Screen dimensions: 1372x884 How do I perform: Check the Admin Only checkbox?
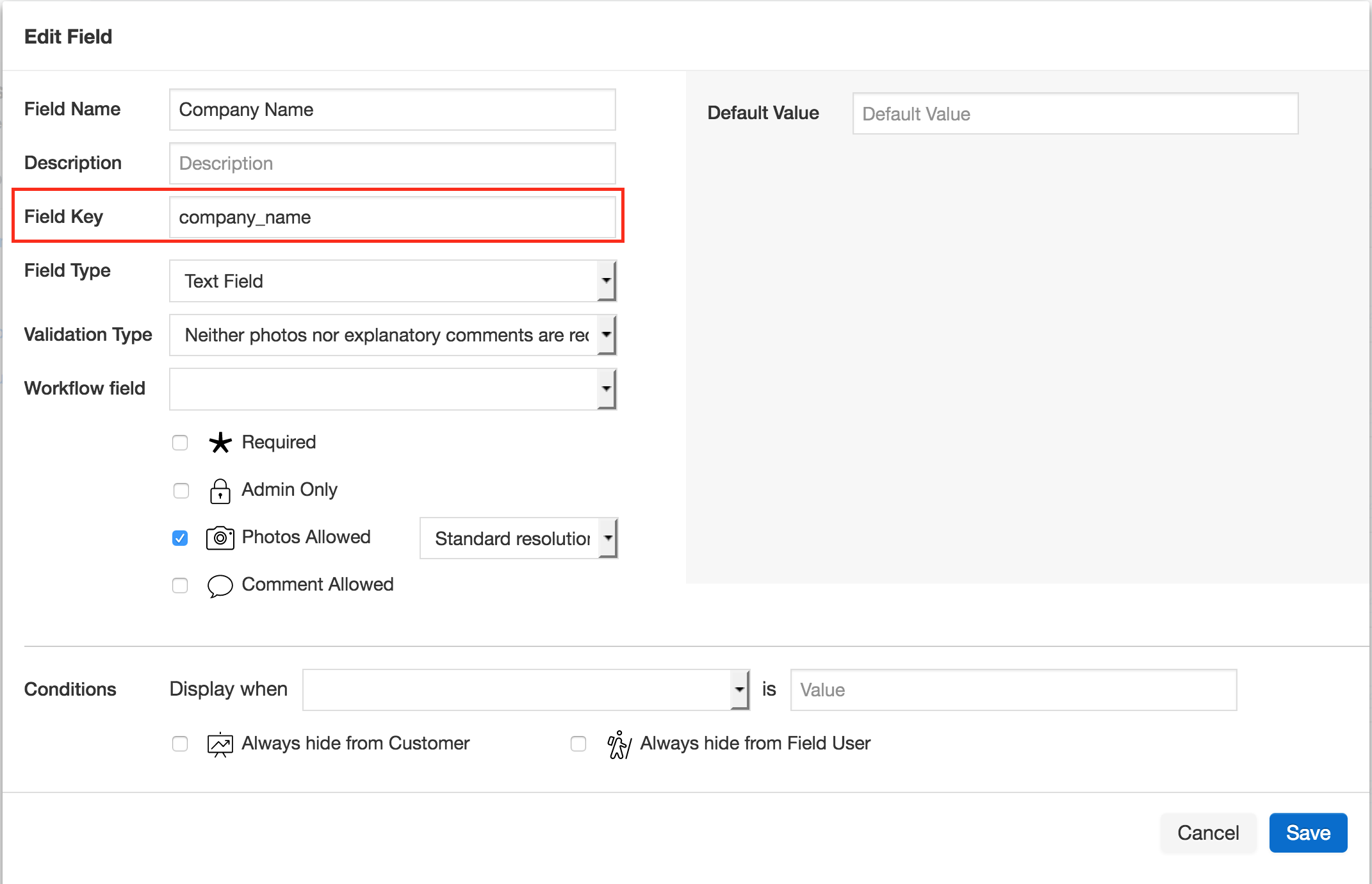point(181,491)
